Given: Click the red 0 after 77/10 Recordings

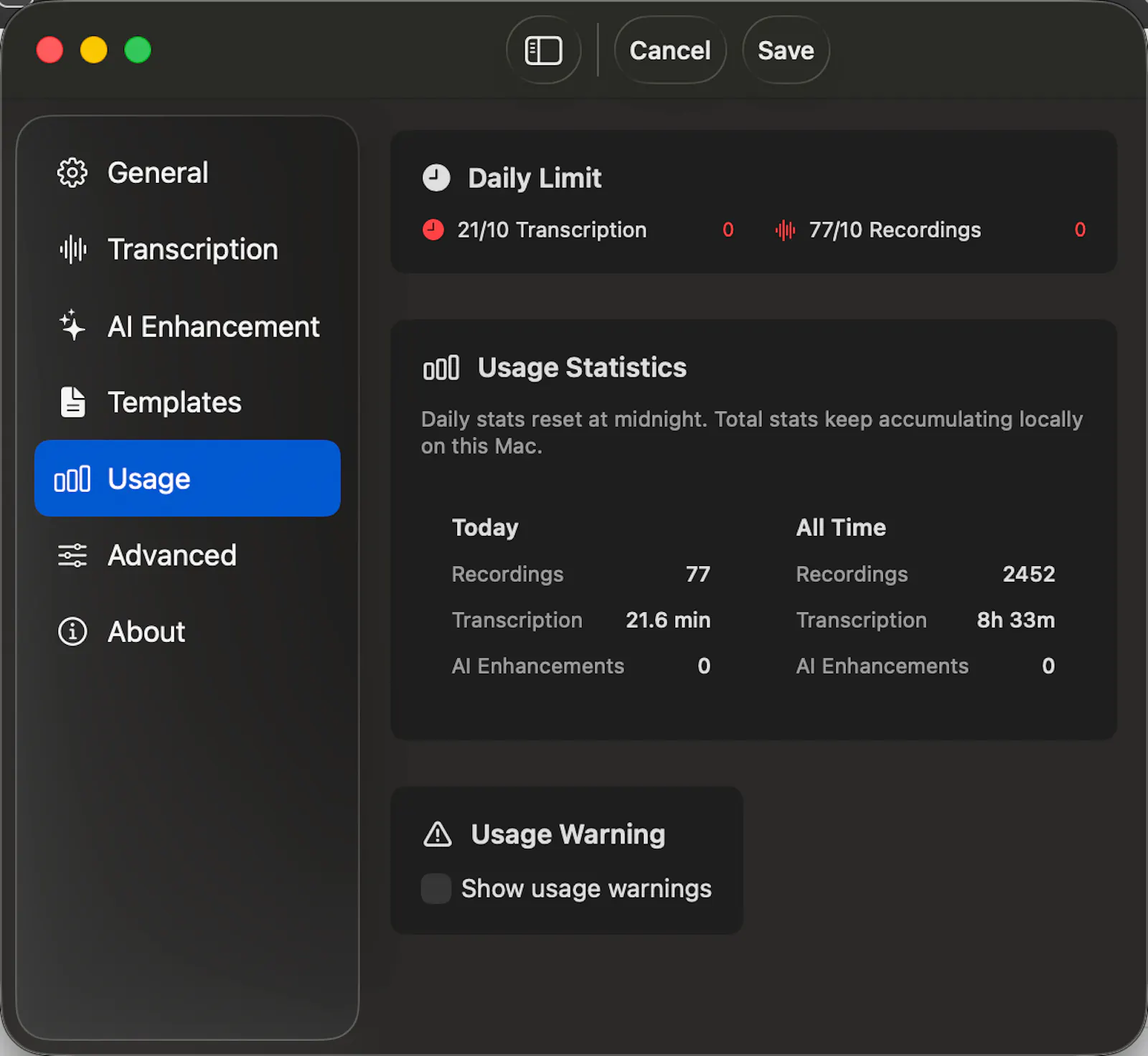Looking at the screenshot, I should pos(1080,230).
